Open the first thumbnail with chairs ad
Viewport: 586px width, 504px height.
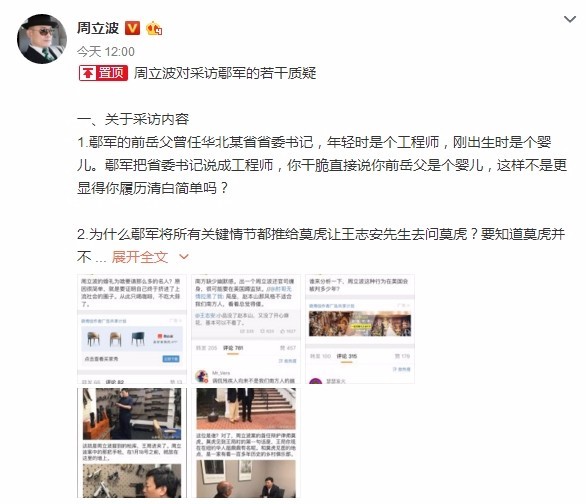tap(132, 329)
